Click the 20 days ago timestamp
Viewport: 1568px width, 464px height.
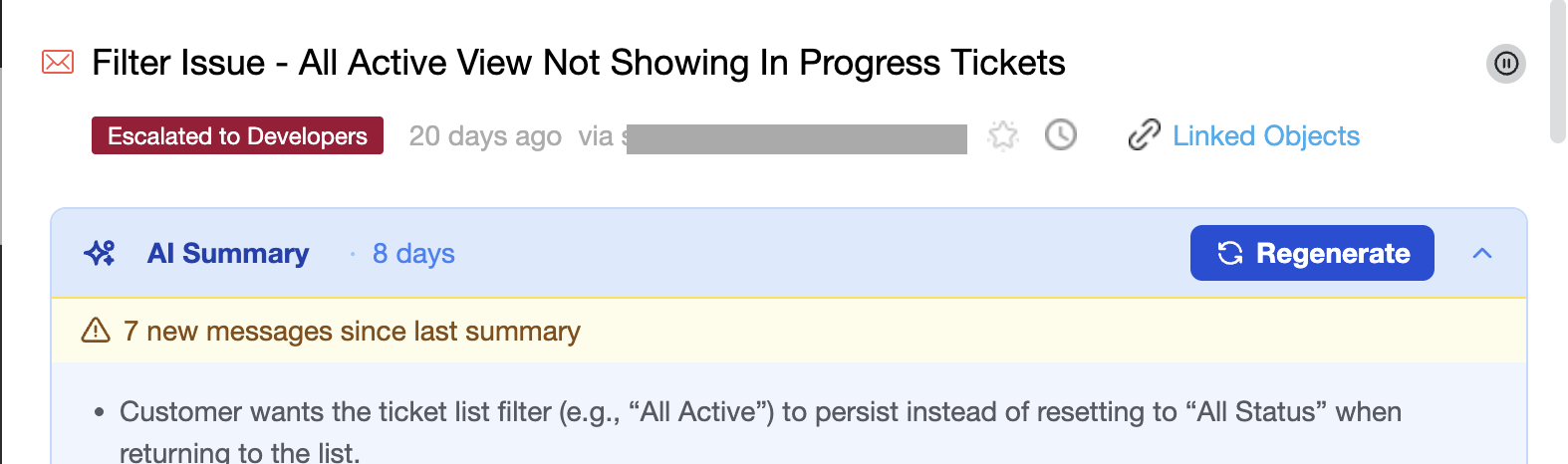[x=485, y=135]
